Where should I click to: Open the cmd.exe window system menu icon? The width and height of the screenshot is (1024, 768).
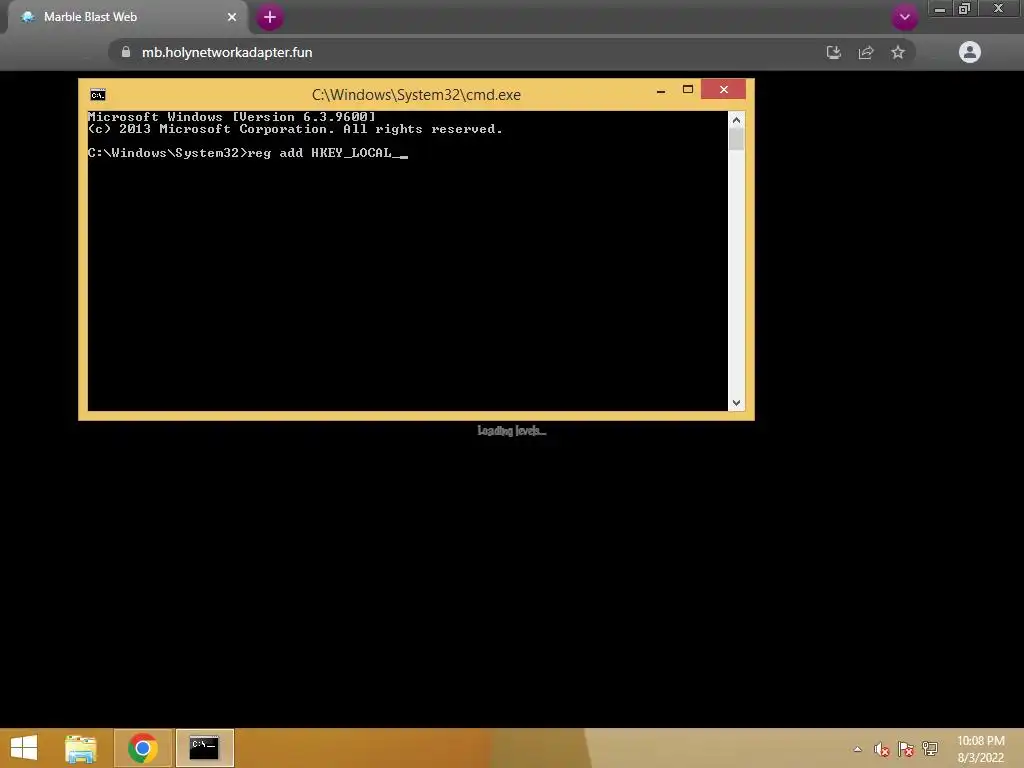tap(98, 95)
